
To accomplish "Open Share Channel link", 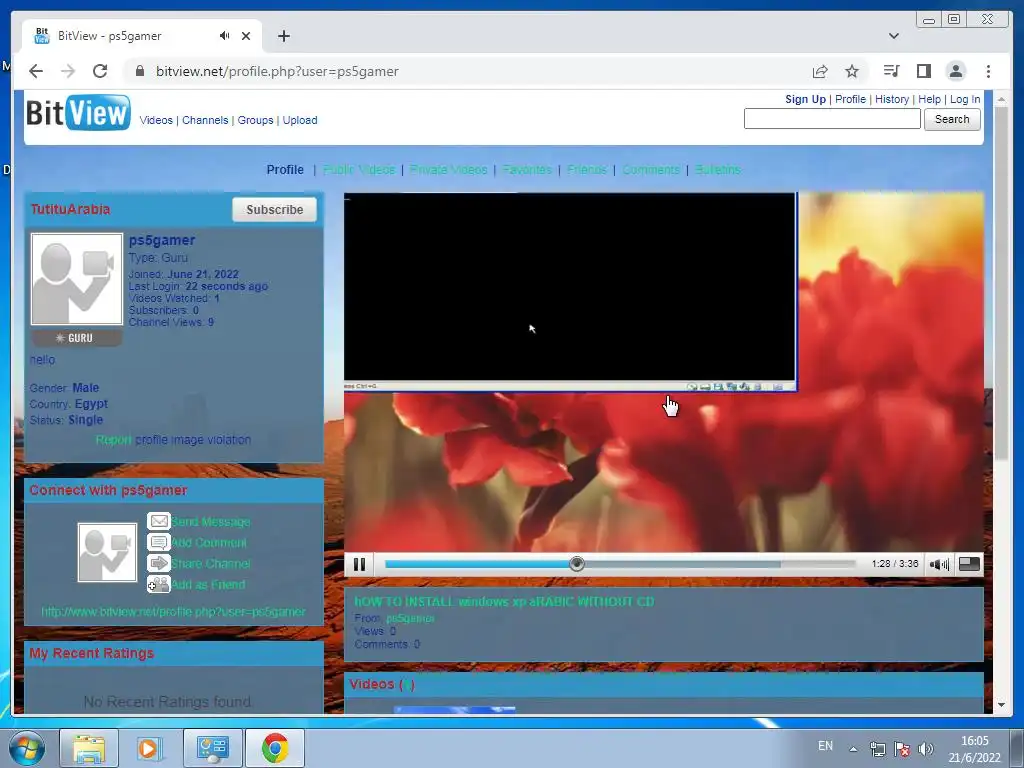I will coord(210,564).
